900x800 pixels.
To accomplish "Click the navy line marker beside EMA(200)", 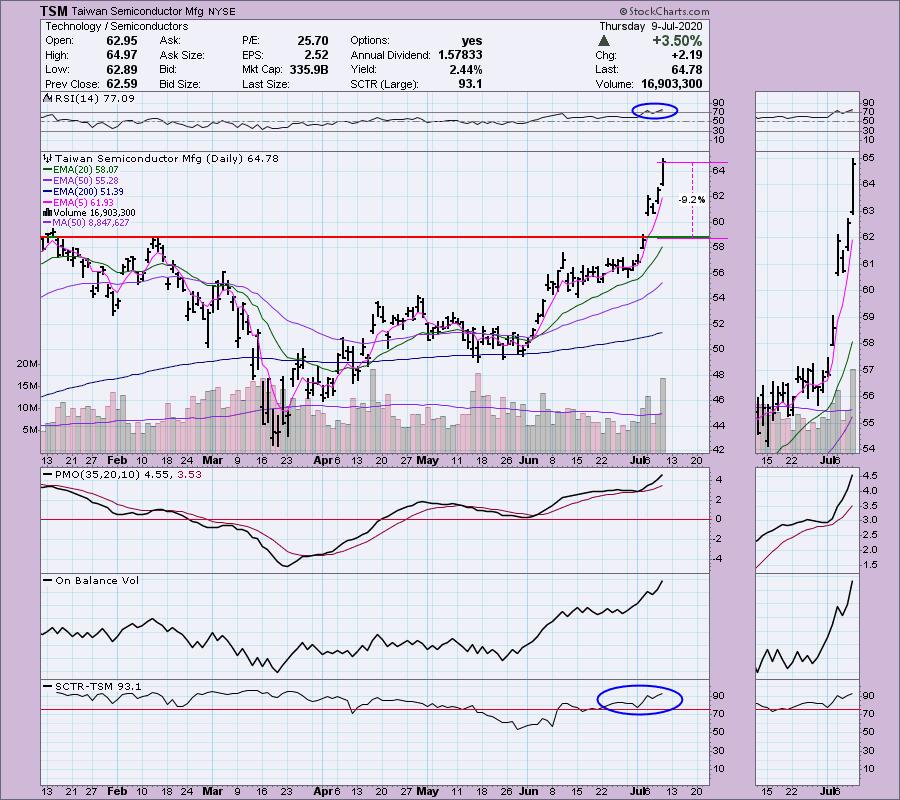I will click(x=48, y=192).
